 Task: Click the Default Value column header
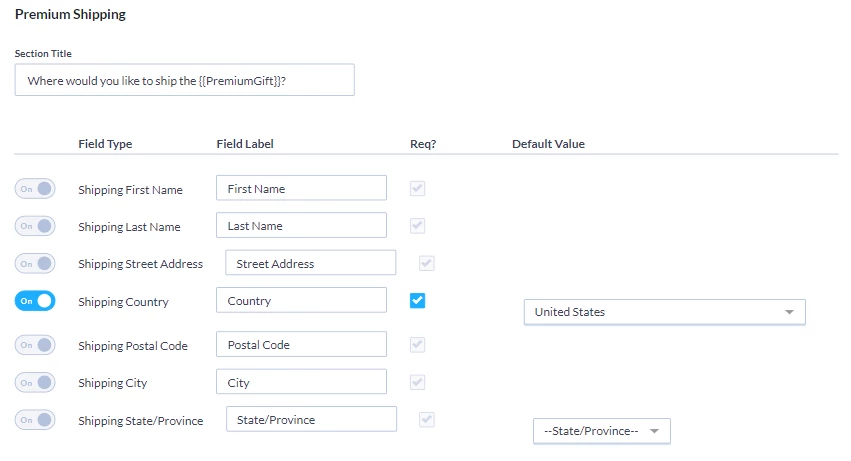[x=548, y=144]
